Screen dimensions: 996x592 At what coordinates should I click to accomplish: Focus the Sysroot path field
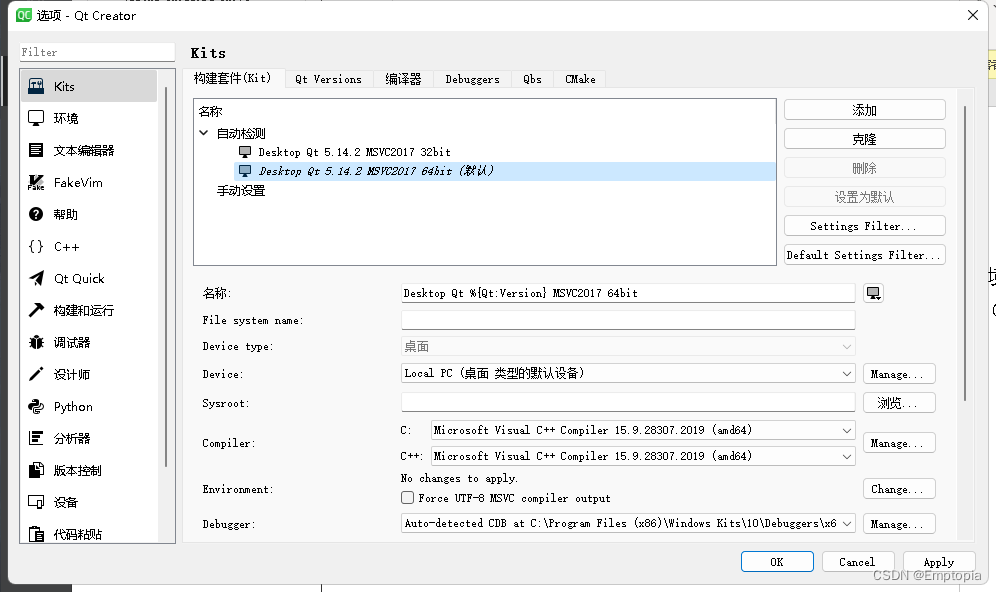(628, 402)
